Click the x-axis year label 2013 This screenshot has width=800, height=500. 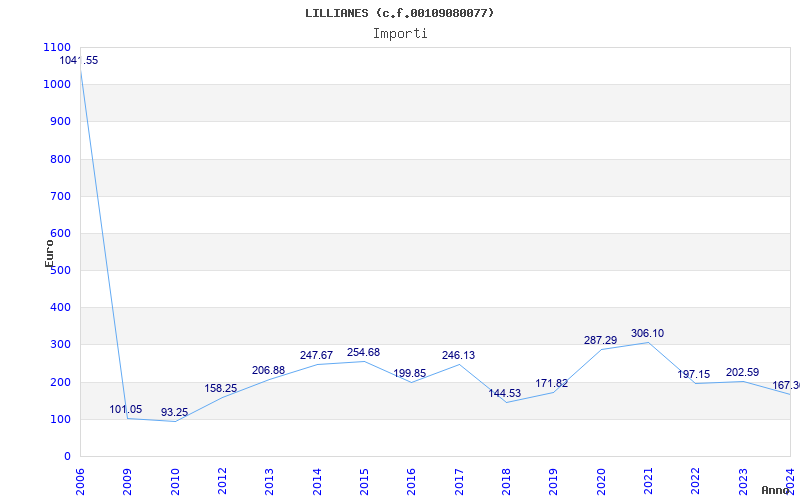point(269,482)
